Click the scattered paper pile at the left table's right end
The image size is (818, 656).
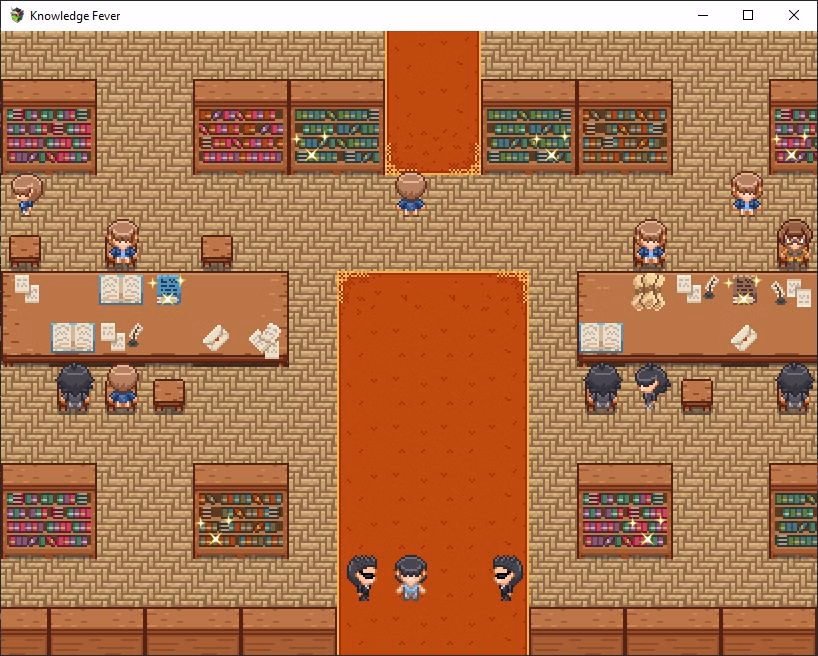266,340
